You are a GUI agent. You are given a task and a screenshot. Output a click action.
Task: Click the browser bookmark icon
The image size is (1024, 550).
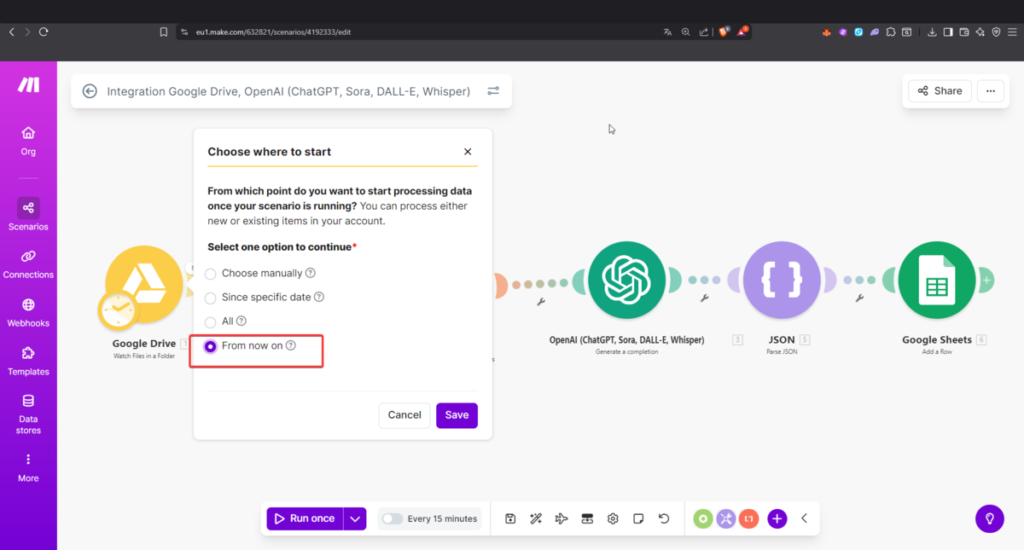click(x=163, y=32)
